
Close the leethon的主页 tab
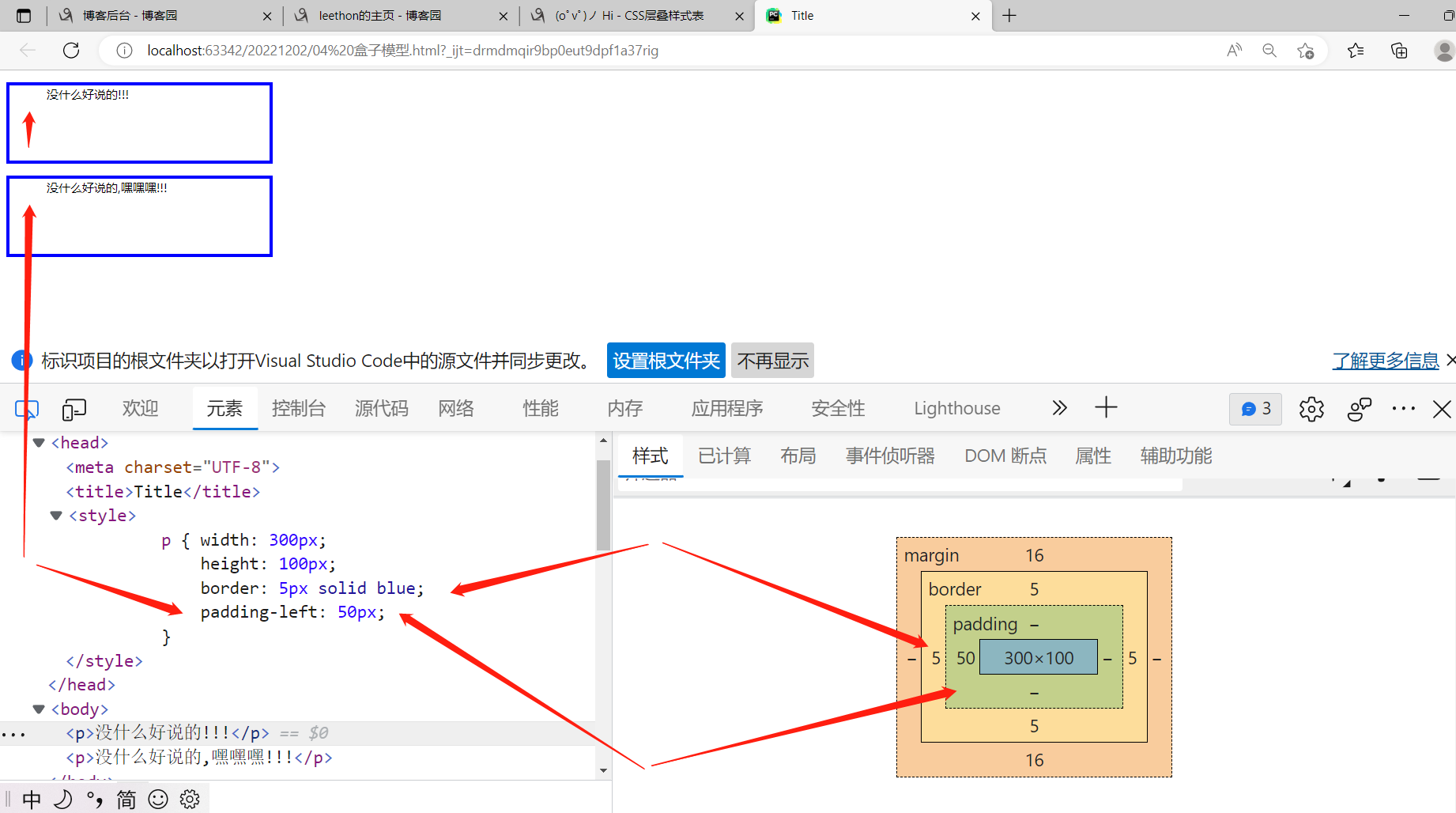(503, 16)
